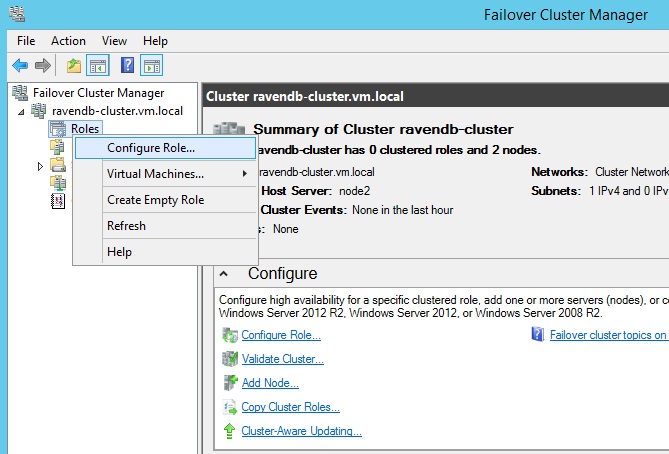Open the Action menu
The width and height of the screenshot is (669, 454).
click(68, 41)
